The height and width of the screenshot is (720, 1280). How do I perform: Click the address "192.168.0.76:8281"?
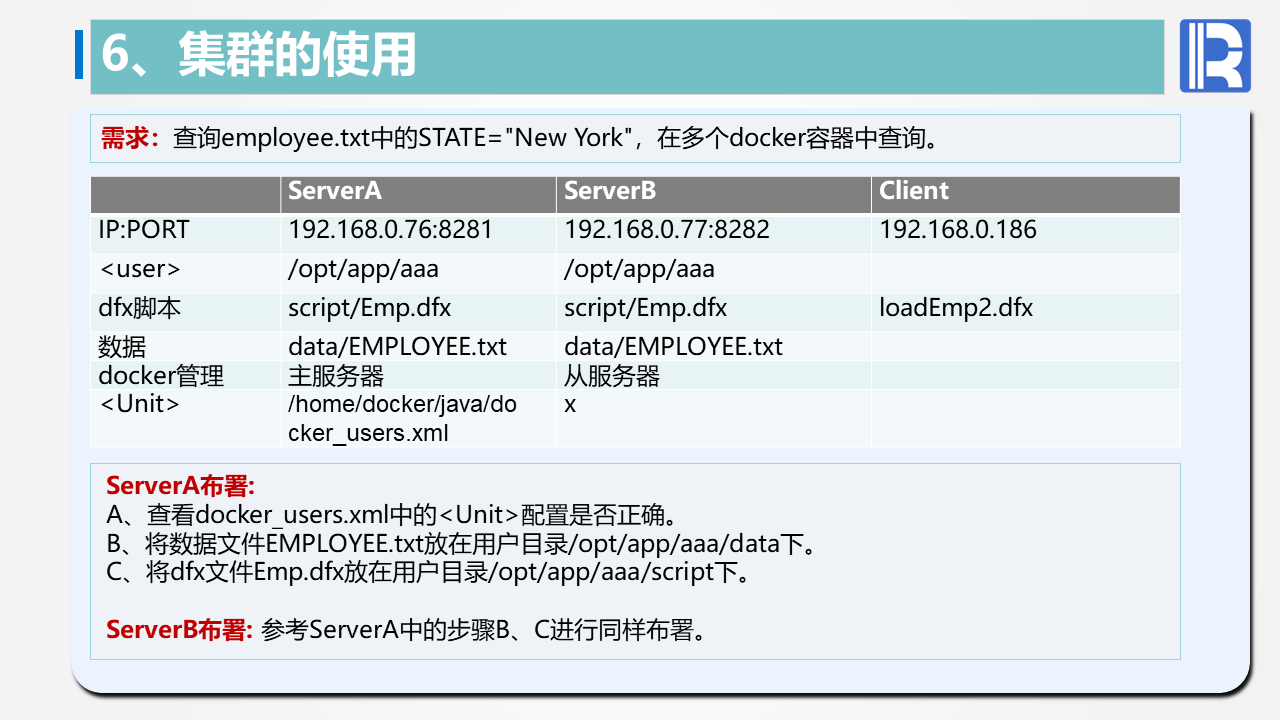pyautogui.click(x=391, y=230)
